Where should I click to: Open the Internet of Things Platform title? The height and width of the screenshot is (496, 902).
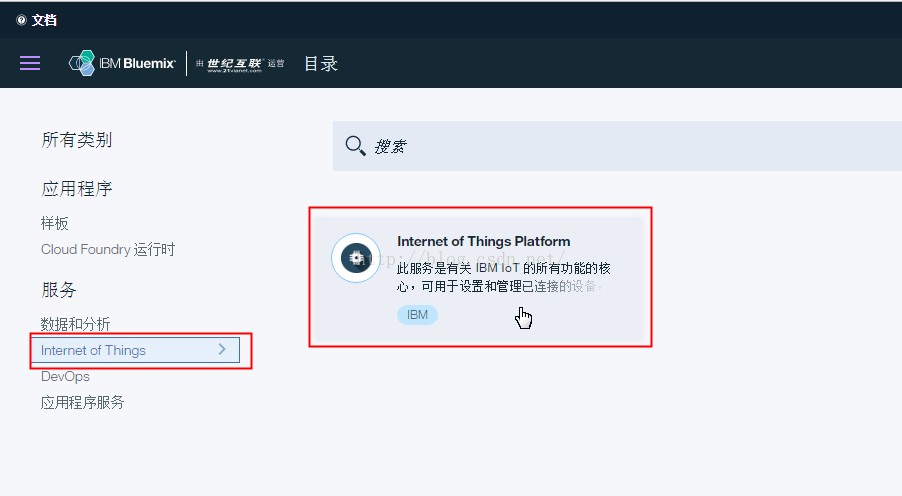(x=483, y=241)
